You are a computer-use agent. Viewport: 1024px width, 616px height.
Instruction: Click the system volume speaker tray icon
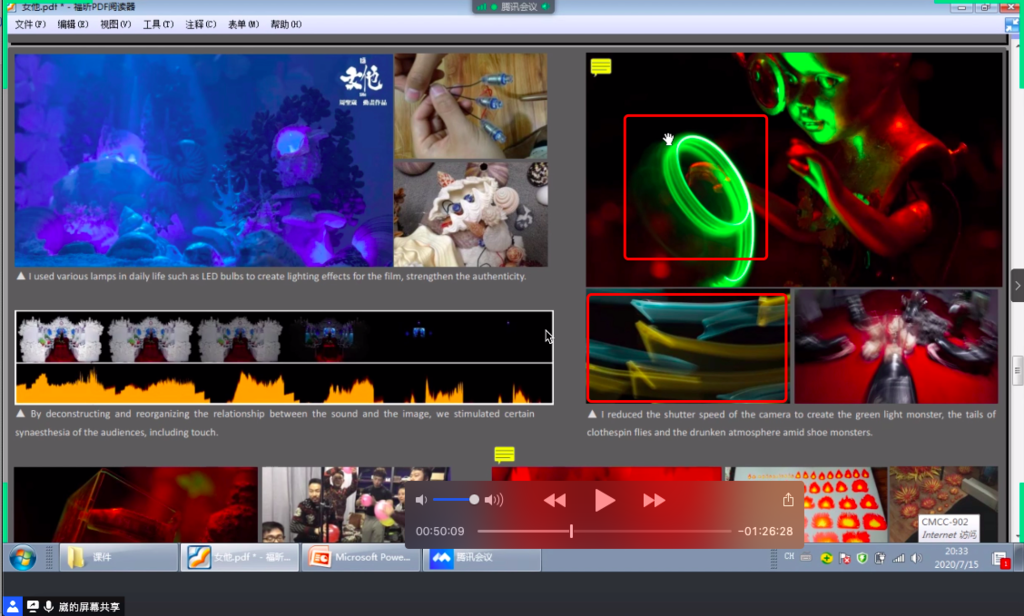point(916,558)
